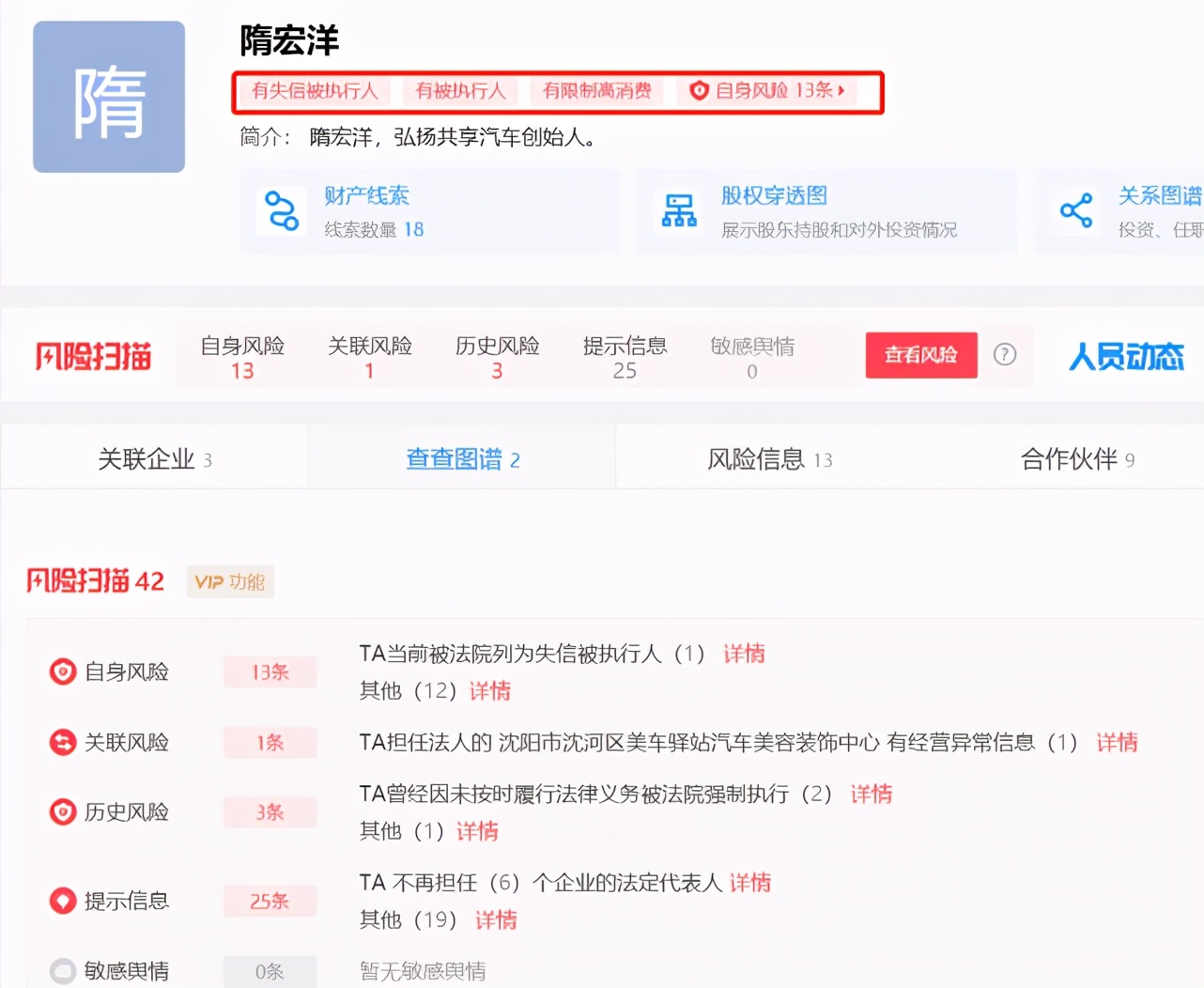
Task: Select the 自身风险 self-risk shield icon
Action: pyautogui.click(x=62, y=671)
